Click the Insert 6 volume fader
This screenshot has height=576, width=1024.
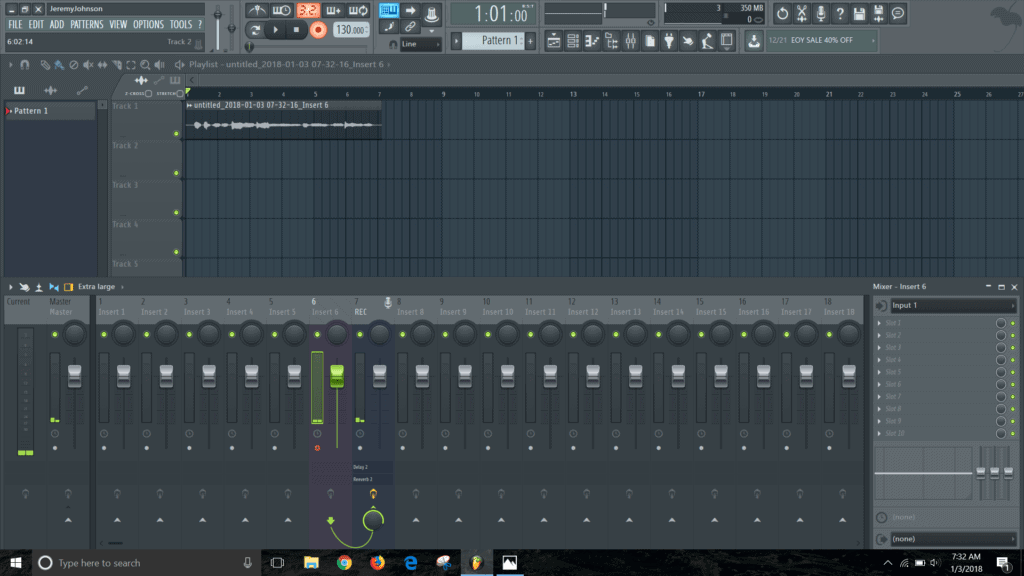[337, 375]
